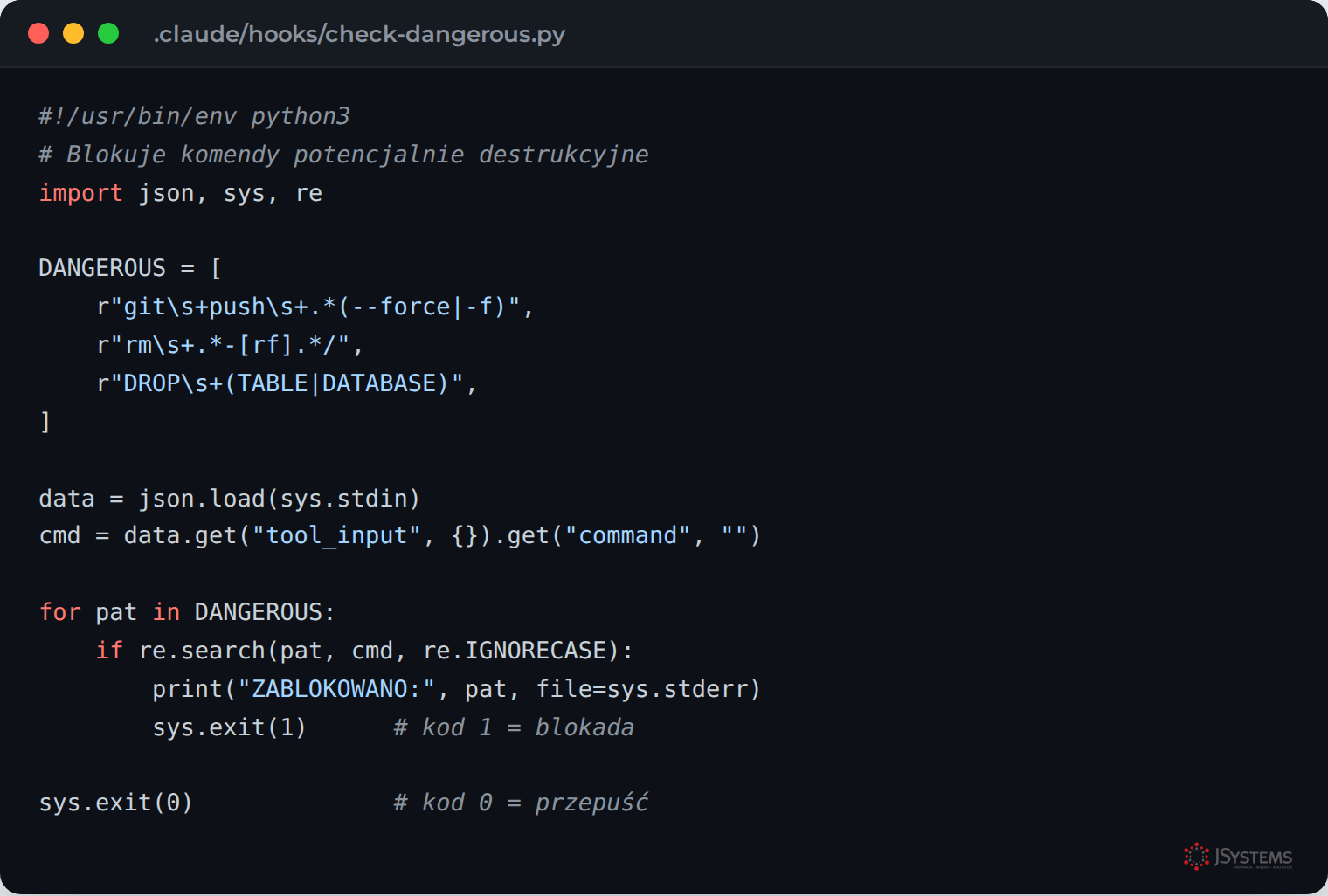The height and width of the screenshot is (896, 1328).
Task: Click the kod 0 = przepuść comment
Action: point(521,803)
